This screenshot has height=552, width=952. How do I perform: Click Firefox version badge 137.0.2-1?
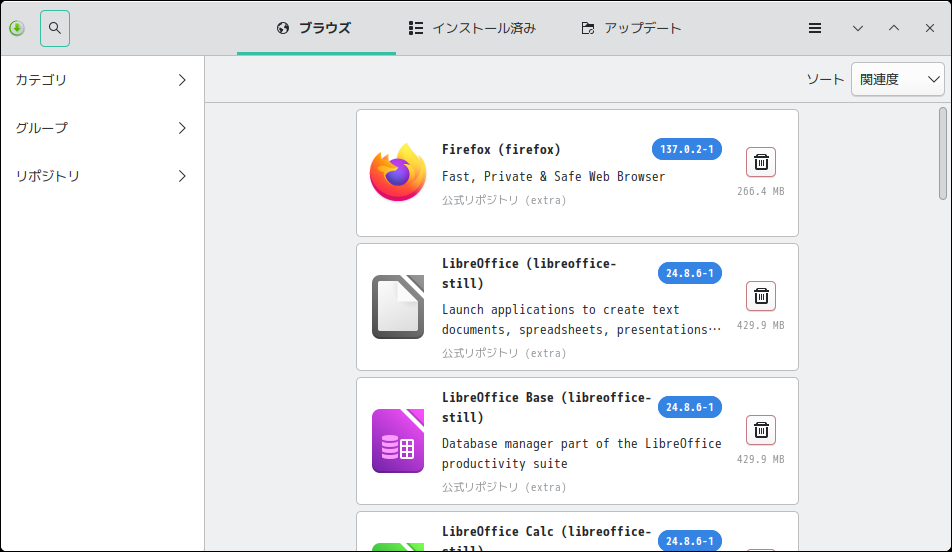(x=687, y=149)
